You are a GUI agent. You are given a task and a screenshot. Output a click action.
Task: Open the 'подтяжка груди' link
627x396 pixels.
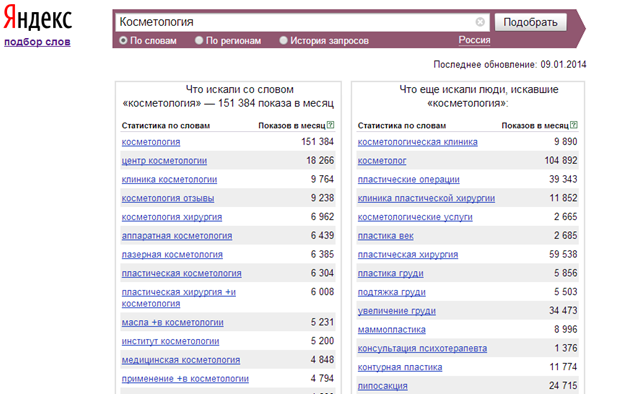[x=391, y=292]
